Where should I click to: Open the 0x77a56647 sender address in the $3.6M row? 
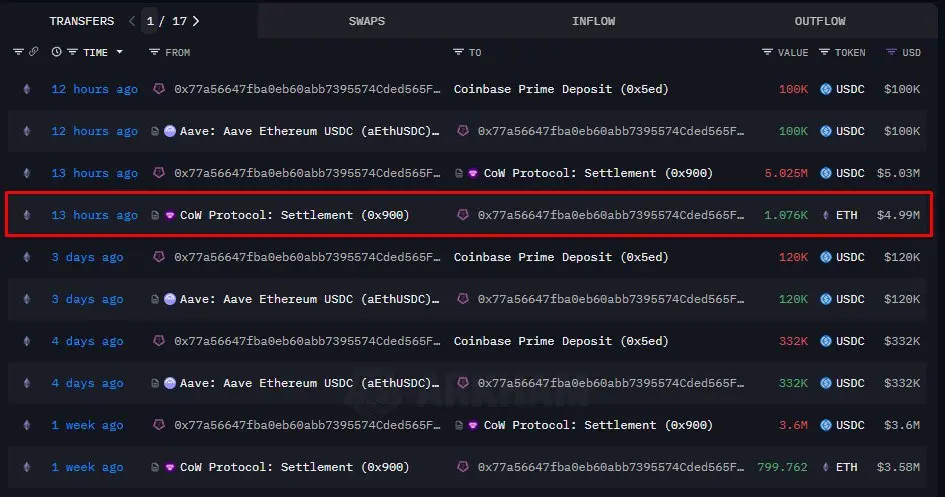coord(307,425)
